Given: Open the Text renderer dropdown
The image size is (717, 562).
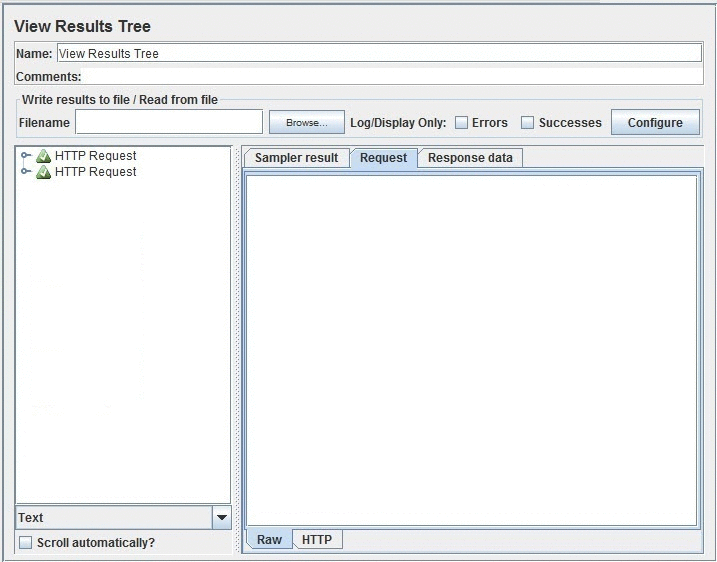Looking at the screenshot, I should click(221, 517).
